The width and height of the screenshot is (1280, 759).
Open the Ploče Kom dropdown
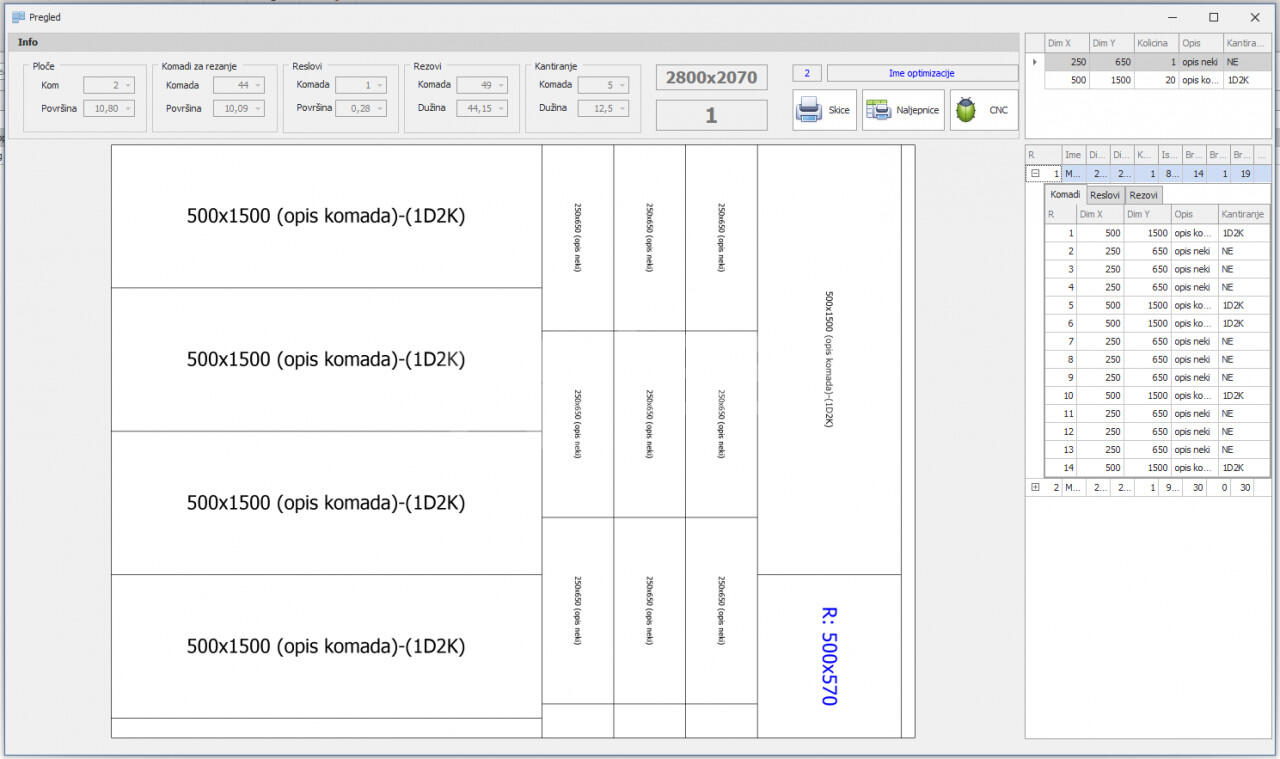pos(127,86)
